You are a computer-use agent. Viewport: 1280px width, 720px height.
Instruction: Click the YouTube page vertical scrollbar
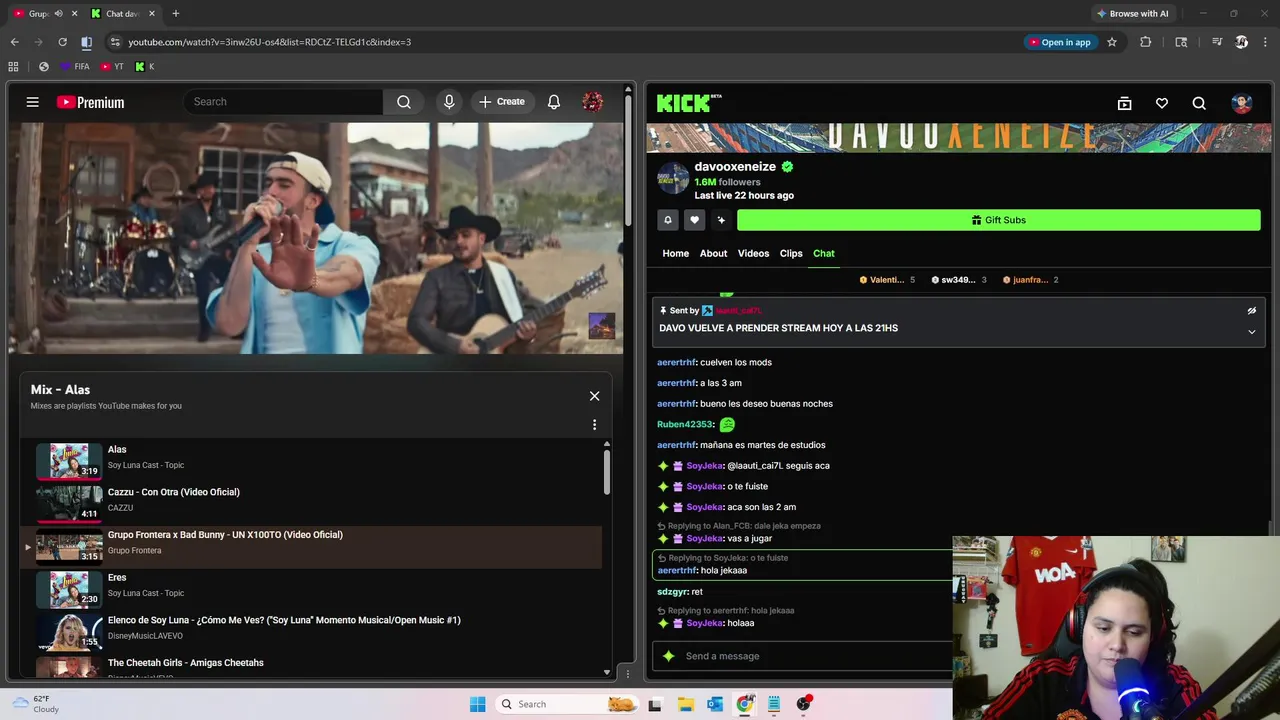click(x=628, y=160)
